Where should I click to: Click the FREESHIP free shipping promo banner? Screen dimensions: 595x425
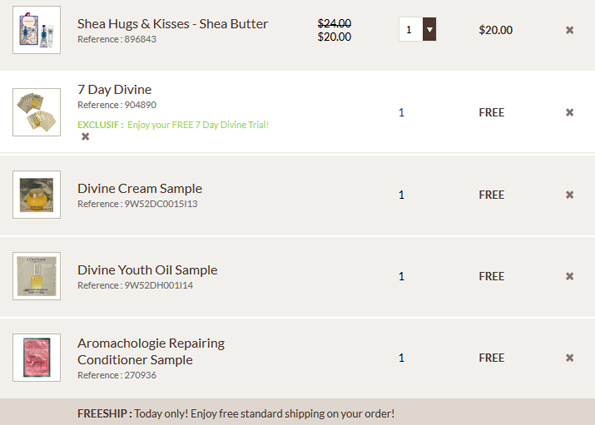point(298,412)
